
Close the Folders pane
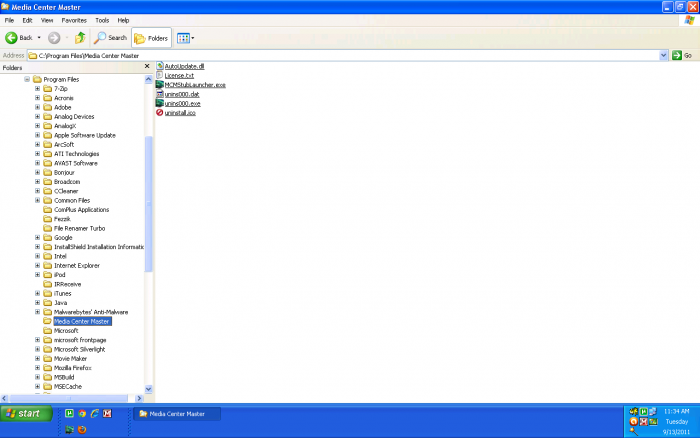point(147,68)
